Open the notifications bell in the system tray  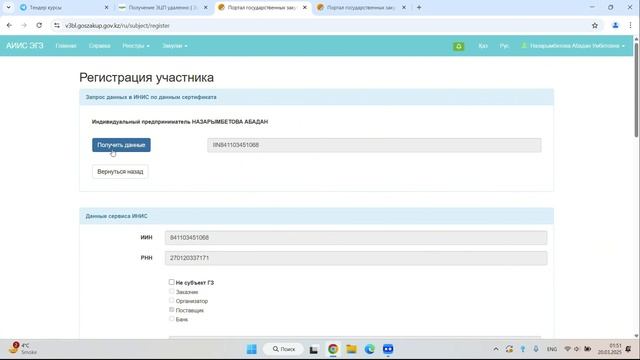[629, 349]
